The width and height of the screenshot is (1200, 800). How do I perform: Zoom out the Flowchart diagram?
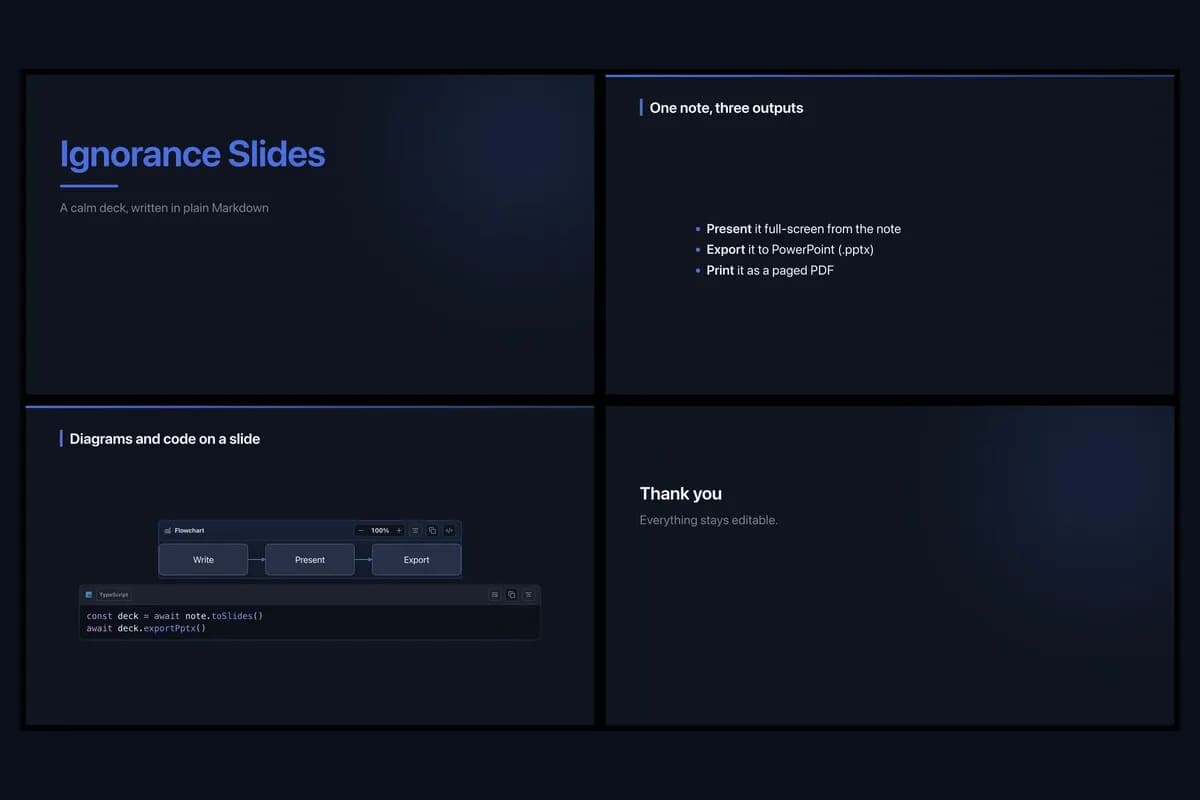[x=361, y=530]
